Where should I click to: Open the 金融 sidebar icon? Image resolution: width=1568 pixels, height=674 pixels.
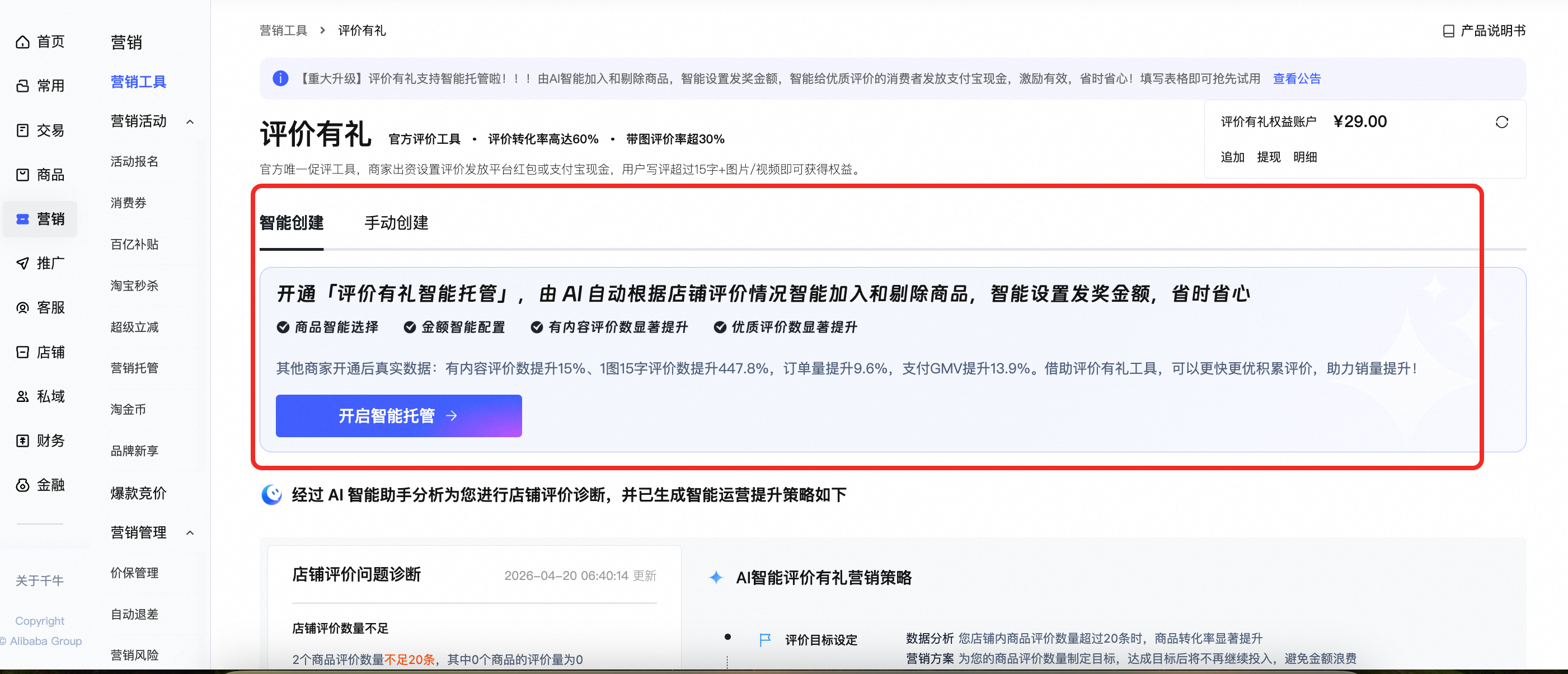pyautogui.click(x=22, y=485)
